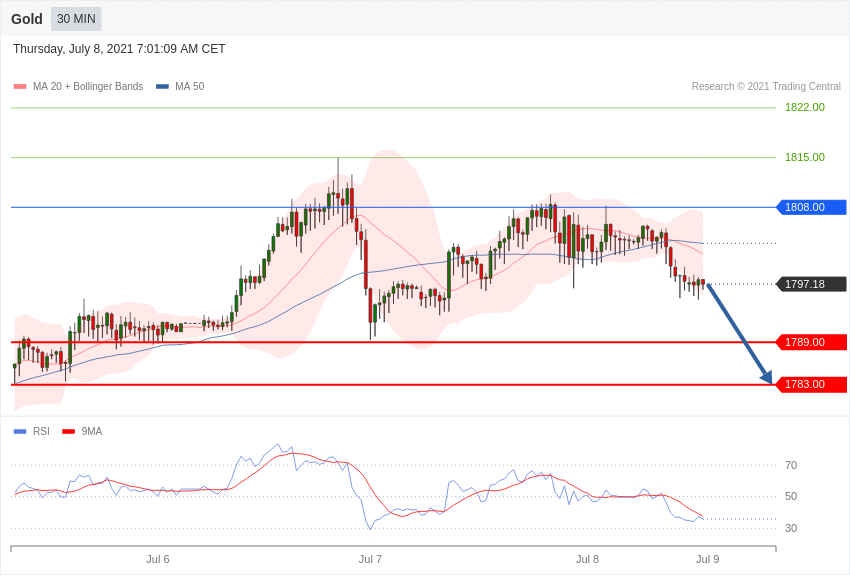Click the Research © 2021 Trading Central credit
850x576 pixels.
[x=766, y=87]
